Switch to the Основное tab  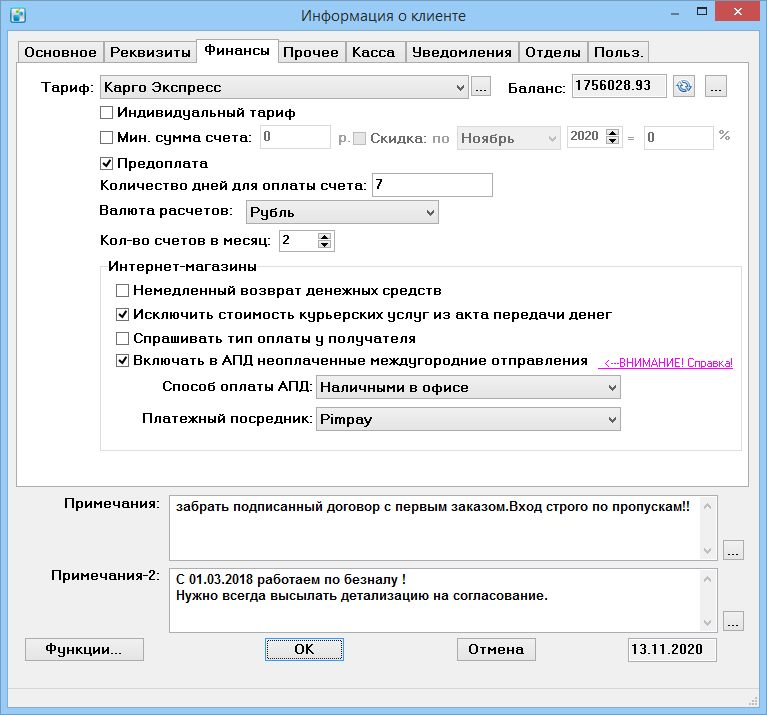[61, 52]
